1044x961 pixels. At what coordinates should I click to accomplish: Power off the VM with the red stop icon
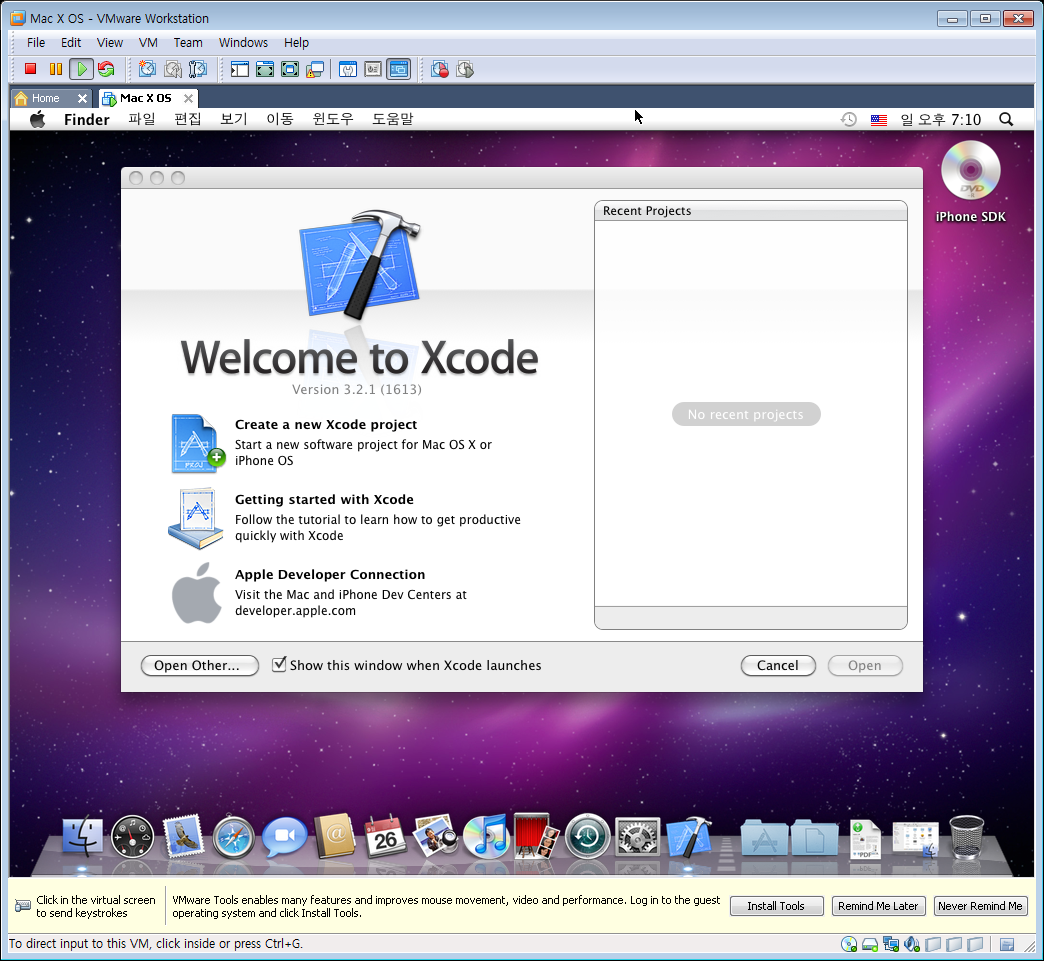coord(31,69)
